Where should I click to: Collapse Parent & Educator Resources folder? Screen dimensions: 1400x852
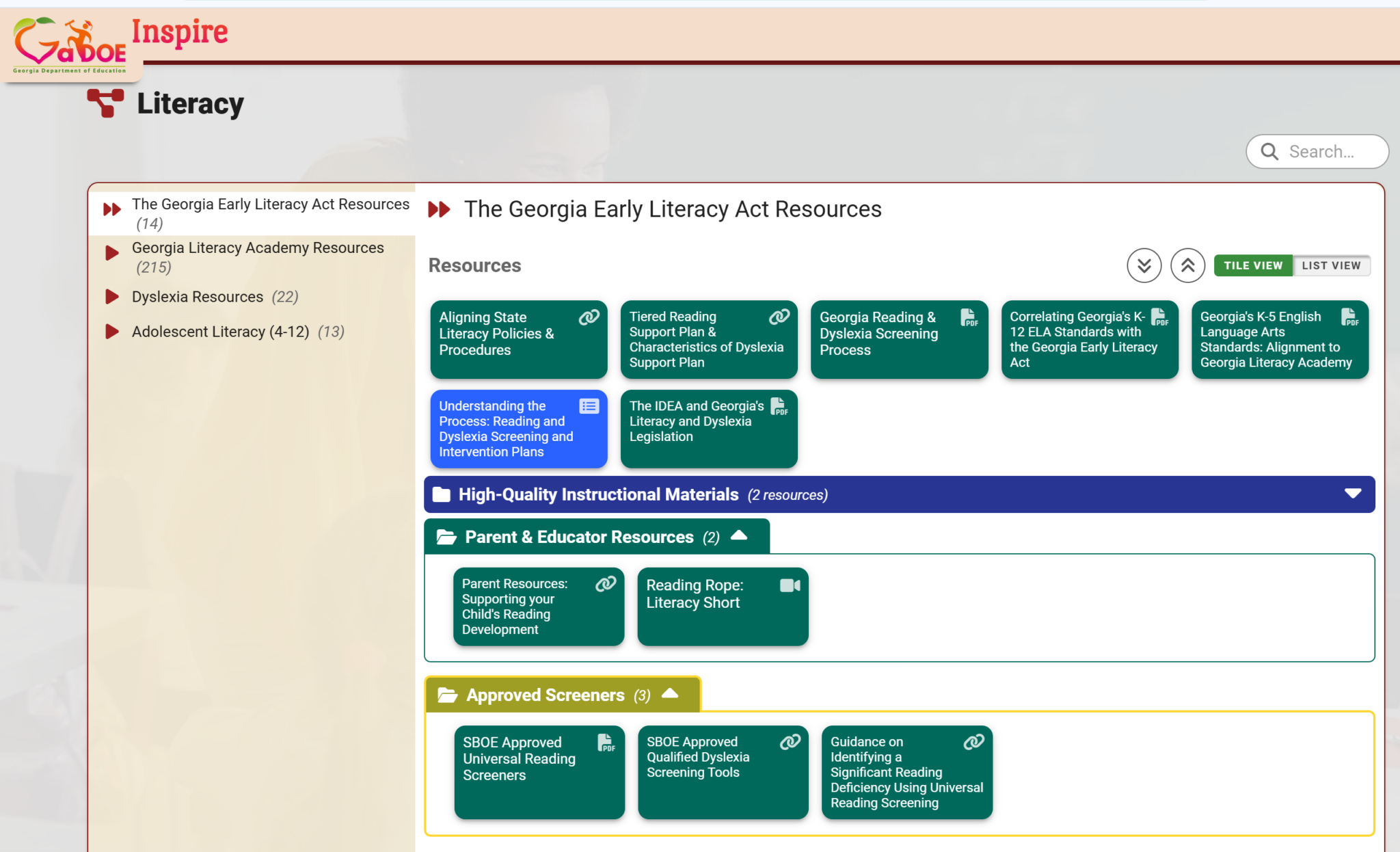coord(739,536)
